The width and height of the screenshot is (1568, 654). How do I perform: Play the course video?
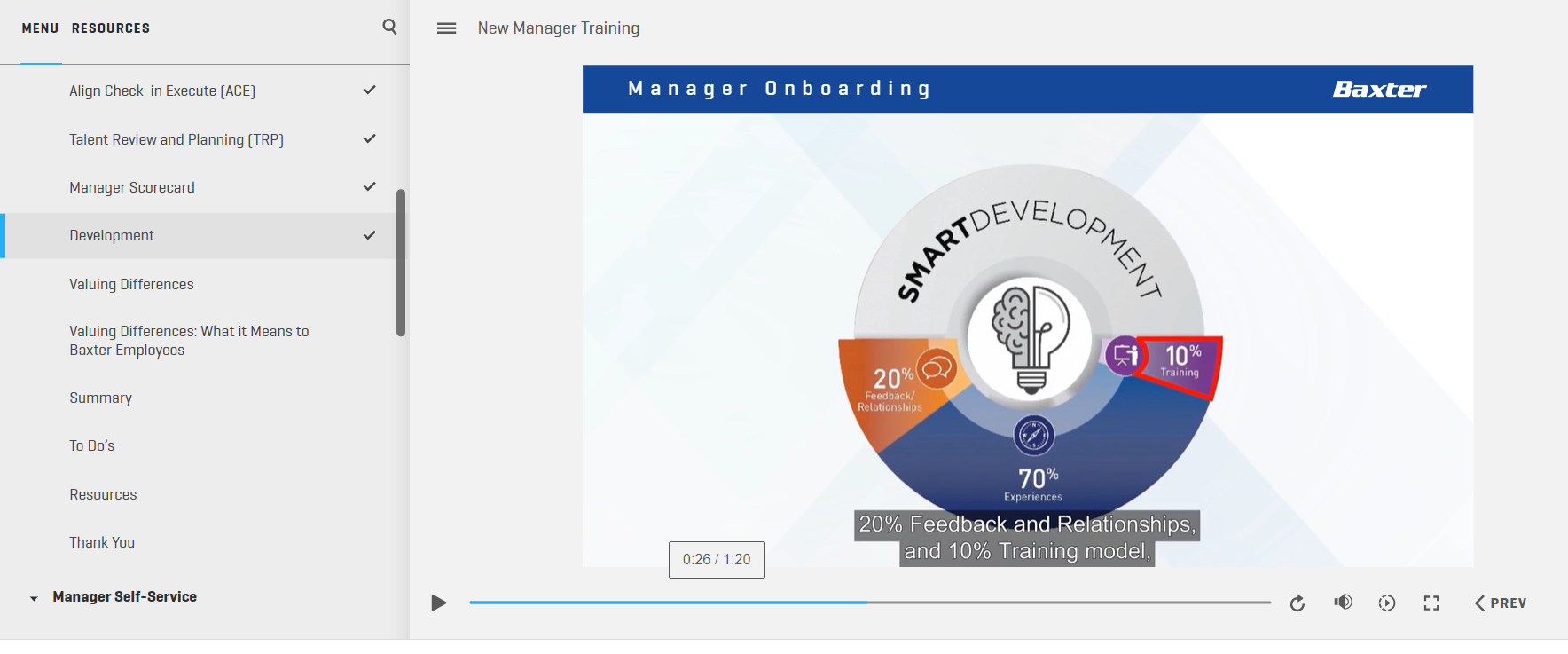tap(438, 603)
